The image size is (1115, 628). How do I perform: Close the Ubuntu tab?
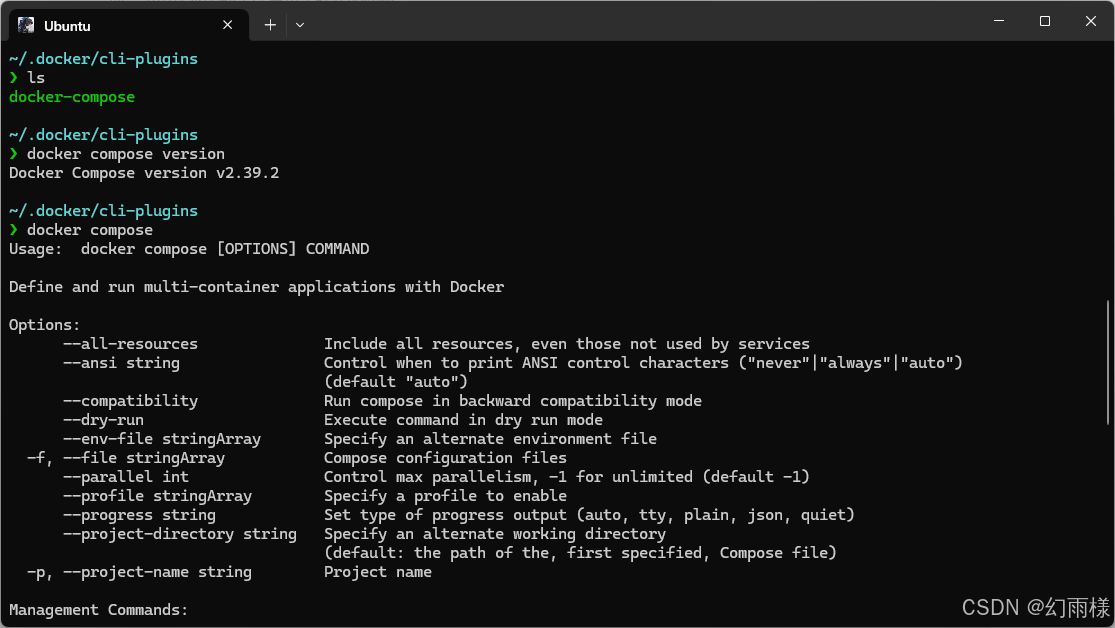click(x=228, y=25)
